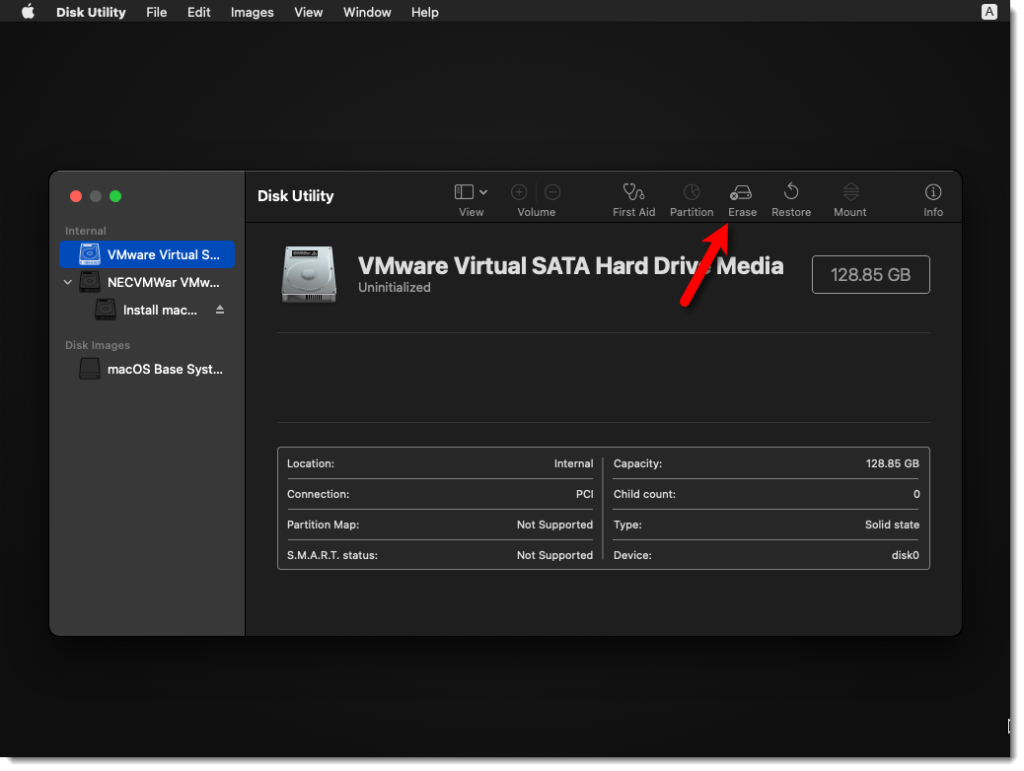Open the Apple menu
This screenshot has height=771, width=1024.
27,12
